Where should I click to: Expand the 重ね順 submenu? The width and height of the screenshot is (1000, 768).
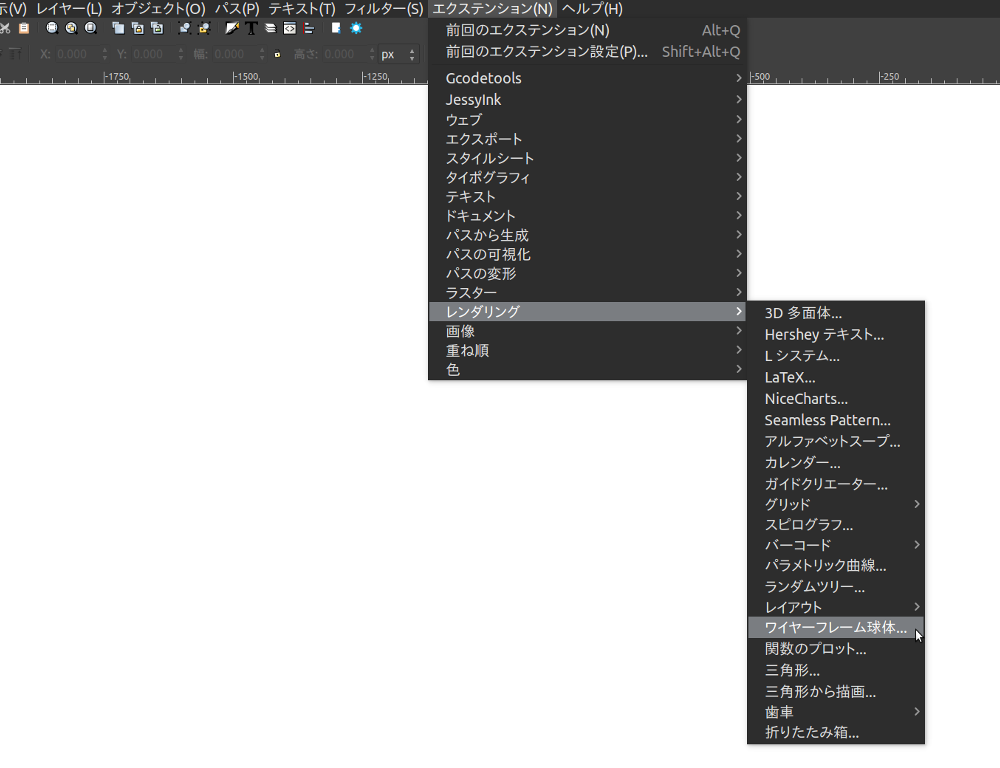(587, 350)
